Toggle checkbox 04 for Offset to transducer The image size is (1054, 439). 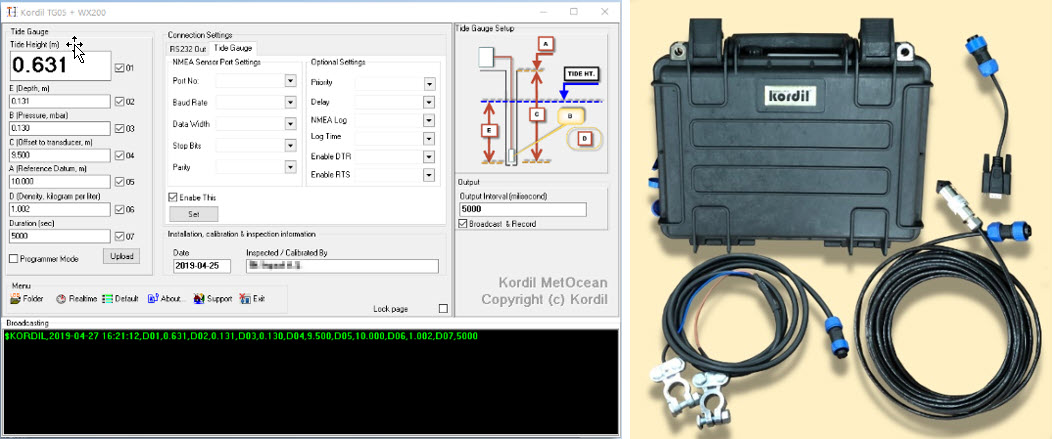pyautogui.click(x=120, y=155)
